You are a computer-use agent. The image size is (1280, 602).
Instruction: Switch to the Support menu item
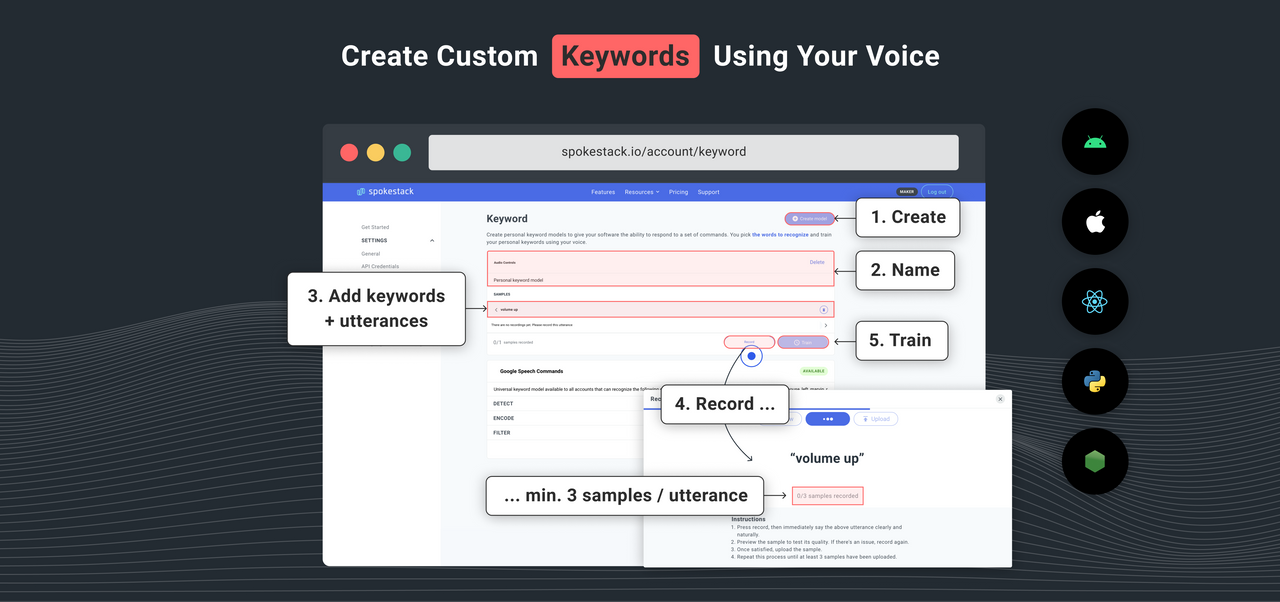(x=709, y=192)
